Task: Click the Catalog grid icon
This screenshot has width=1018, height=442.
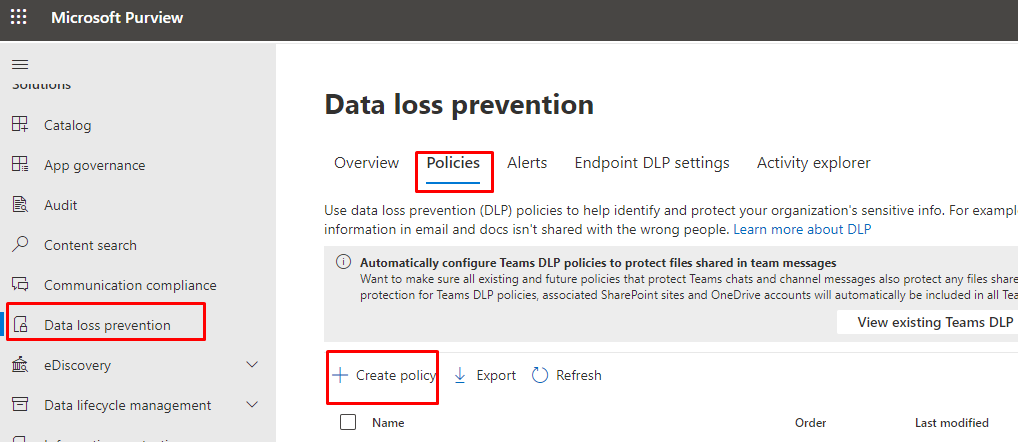Action: tap(20, 125)
